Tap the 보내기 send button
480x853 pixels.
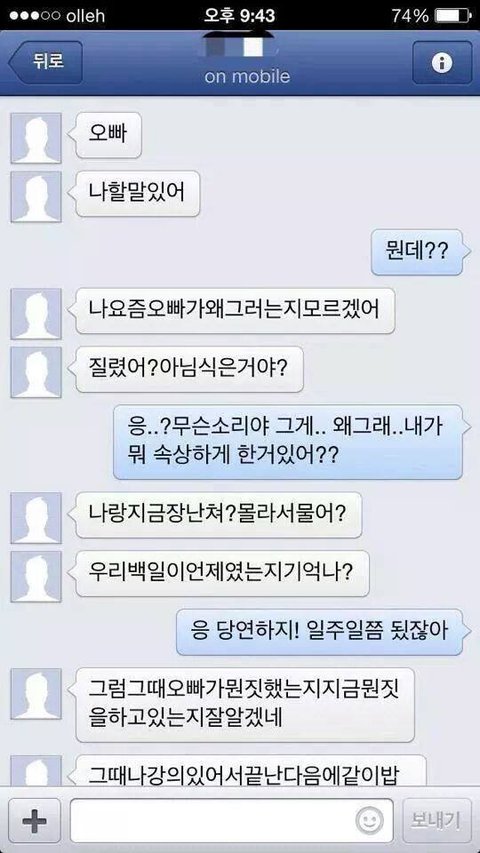[437, 820]
